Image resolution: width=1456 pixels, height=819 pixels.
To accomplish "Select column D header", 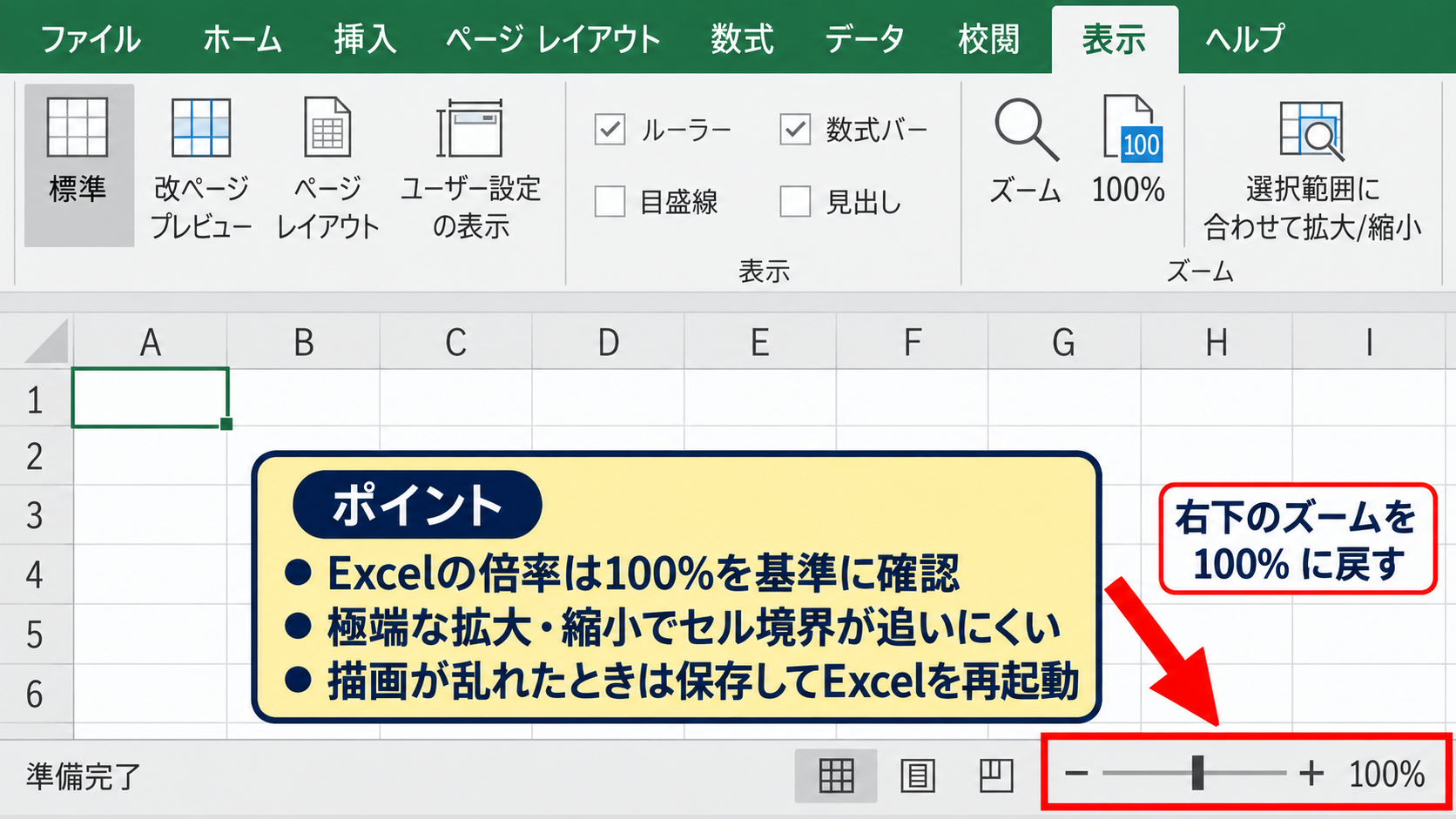I will tap(608, 342).
